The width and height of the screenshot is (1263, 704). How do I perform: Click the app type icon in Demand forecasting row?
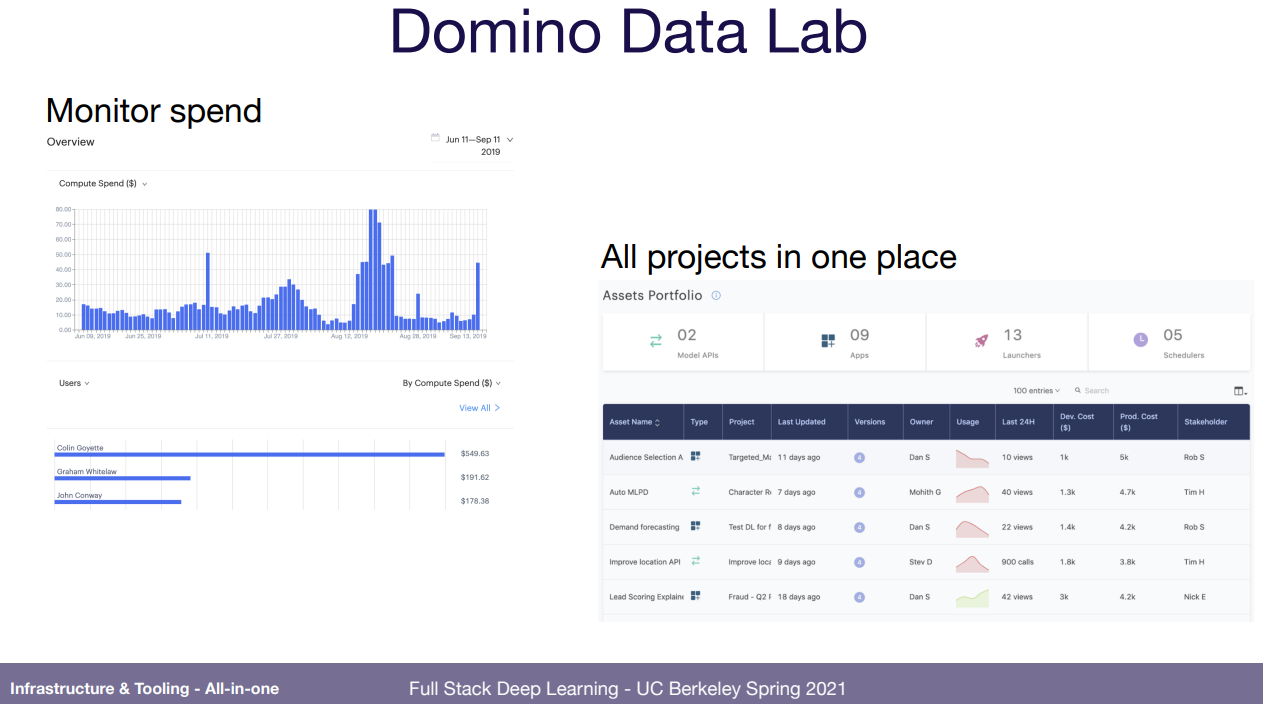695,526
